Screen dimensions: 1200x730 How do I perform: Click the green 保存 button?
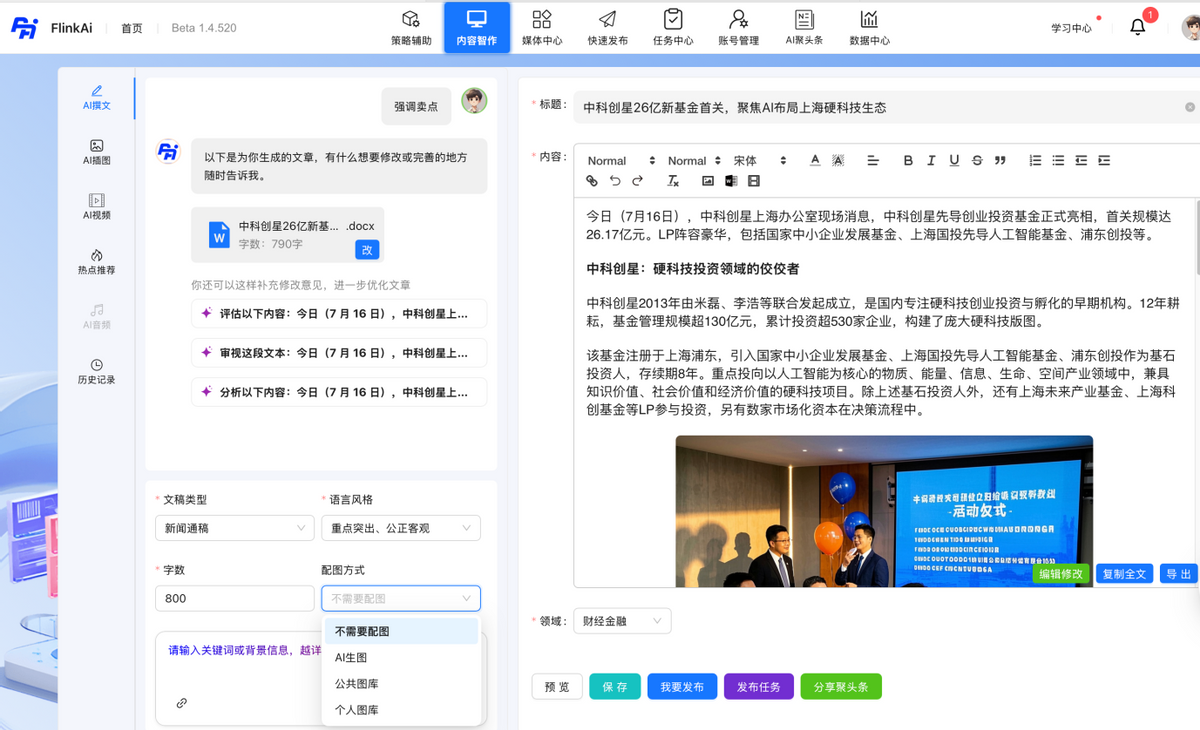click(614, 687)
